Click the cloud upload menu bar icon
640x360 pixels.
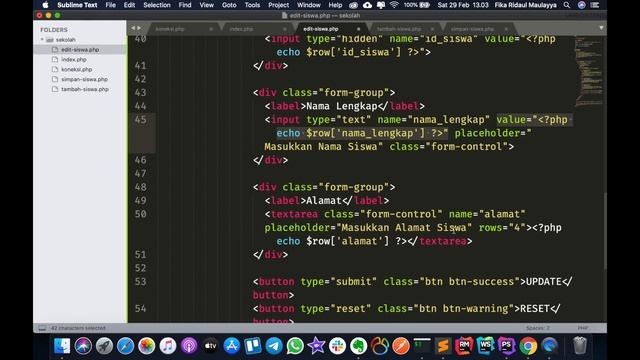pyautogui.click(x=367, y=5)
